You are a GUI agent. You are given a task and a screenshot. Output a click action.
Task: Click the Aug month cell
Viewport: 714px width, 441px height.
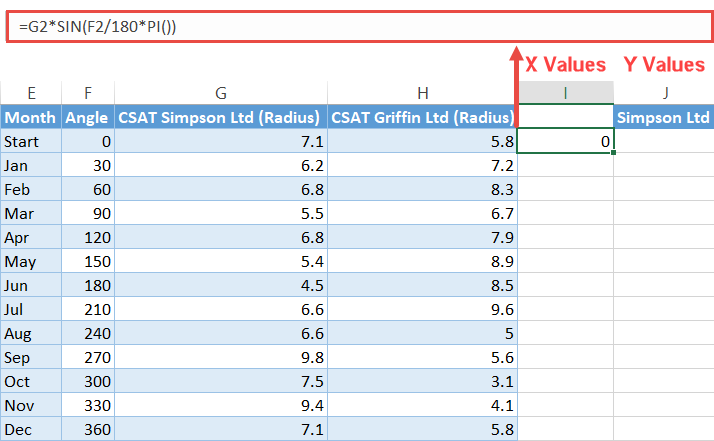pos(31,333)
